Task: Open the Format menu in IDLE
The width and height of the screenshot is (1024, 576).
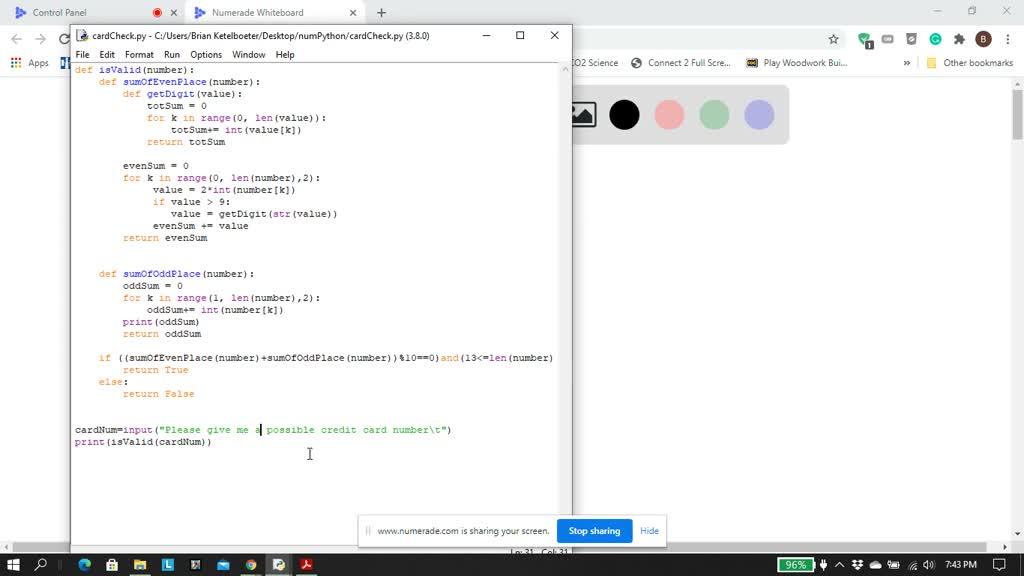Action: click(x=139, y=55)
